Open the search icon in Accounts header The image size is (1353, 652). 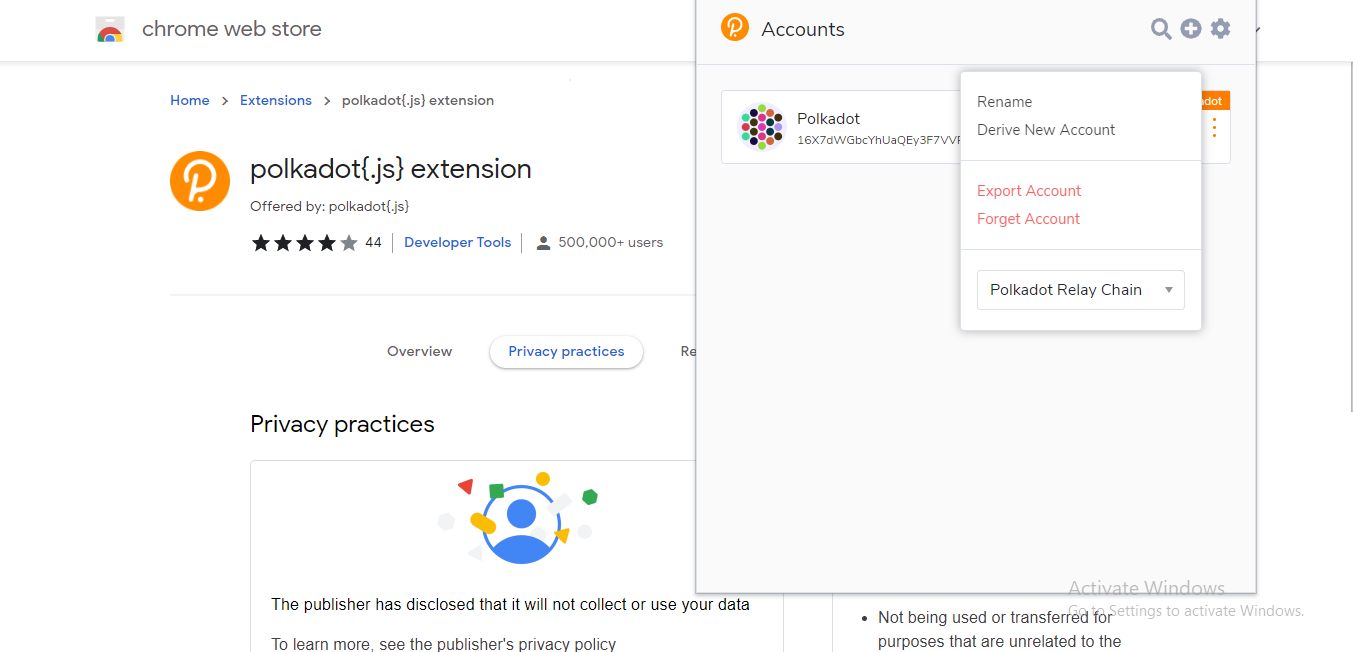1161,29
